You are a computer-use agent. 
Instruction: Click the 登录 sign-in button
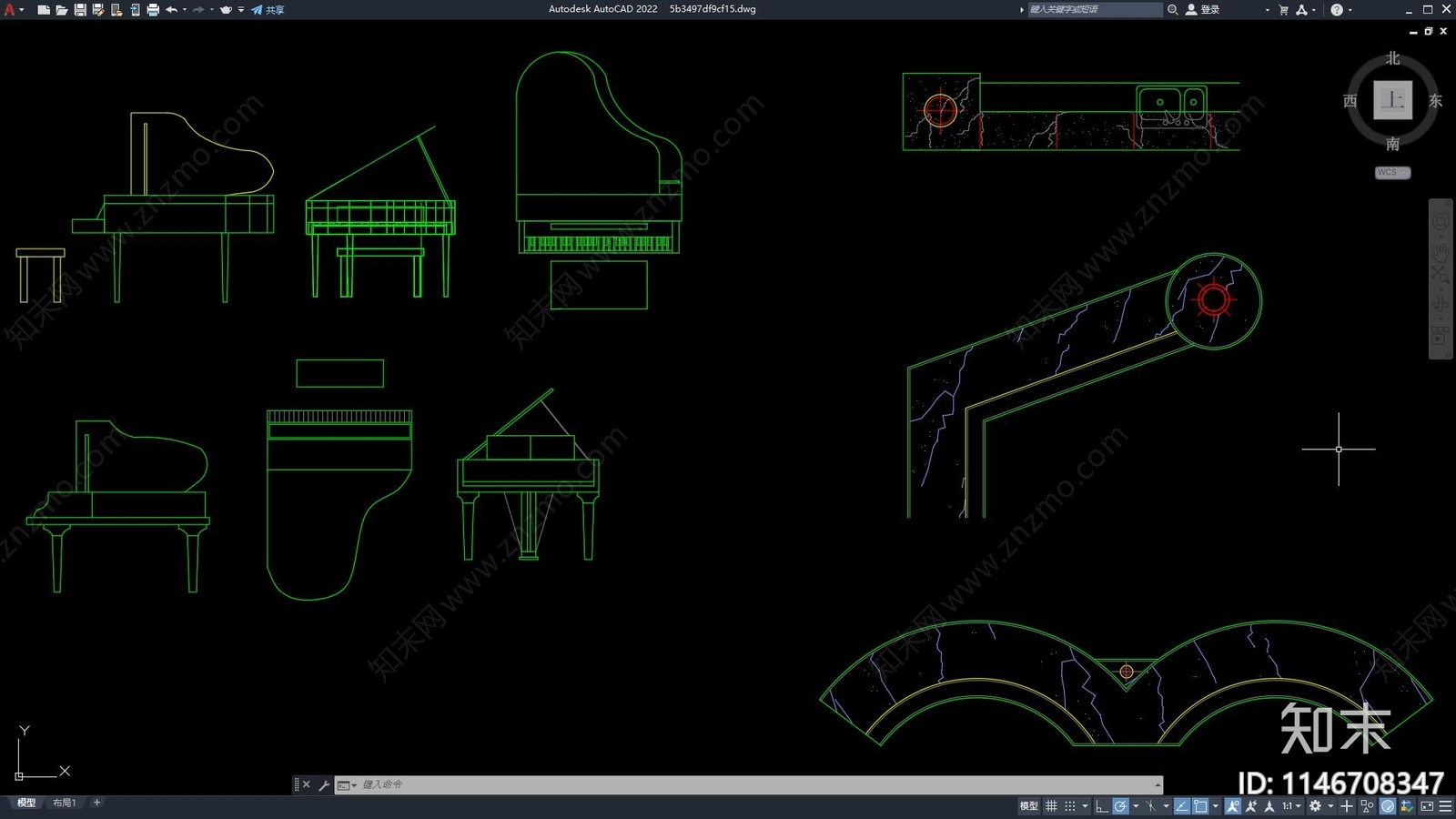click(1203, 10)
